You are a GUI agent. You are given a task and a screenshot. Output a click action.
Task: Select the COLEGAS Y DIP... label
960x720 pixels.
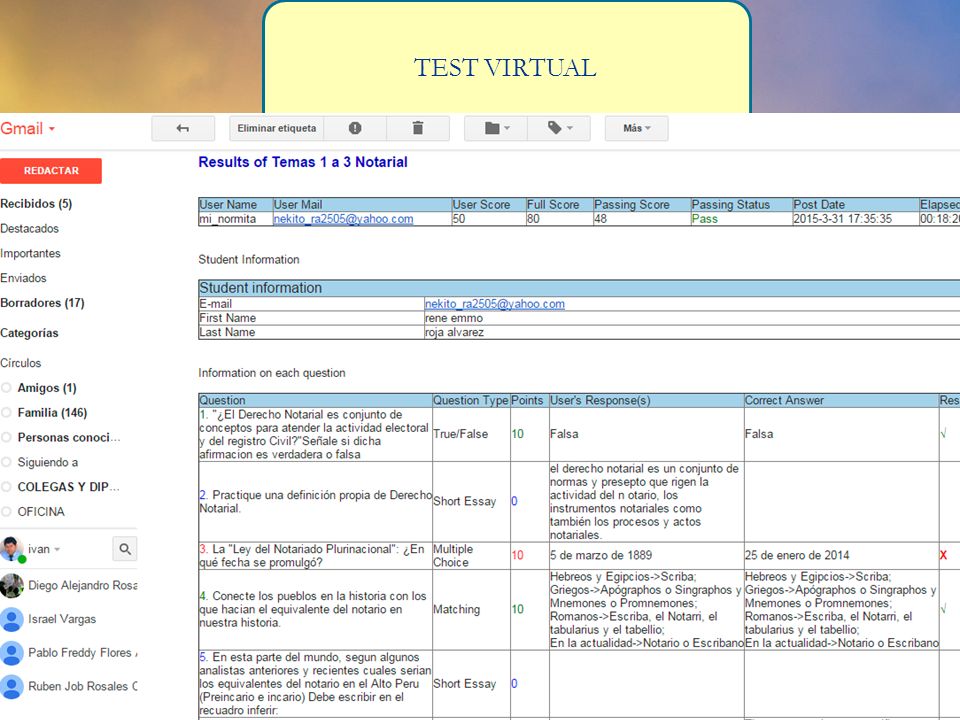[x=69, y=487]
